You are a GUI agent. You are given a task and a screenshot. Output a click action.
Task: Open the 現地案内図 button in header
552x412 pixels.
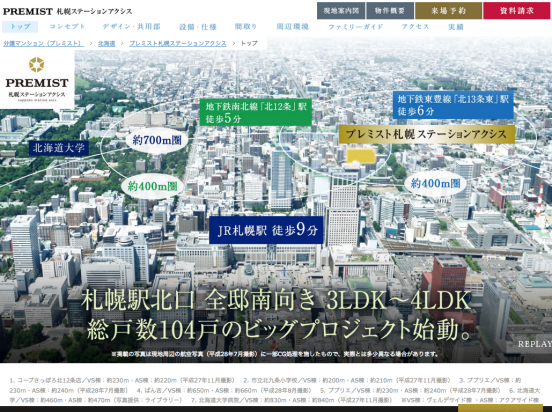[x=341, y=11]
